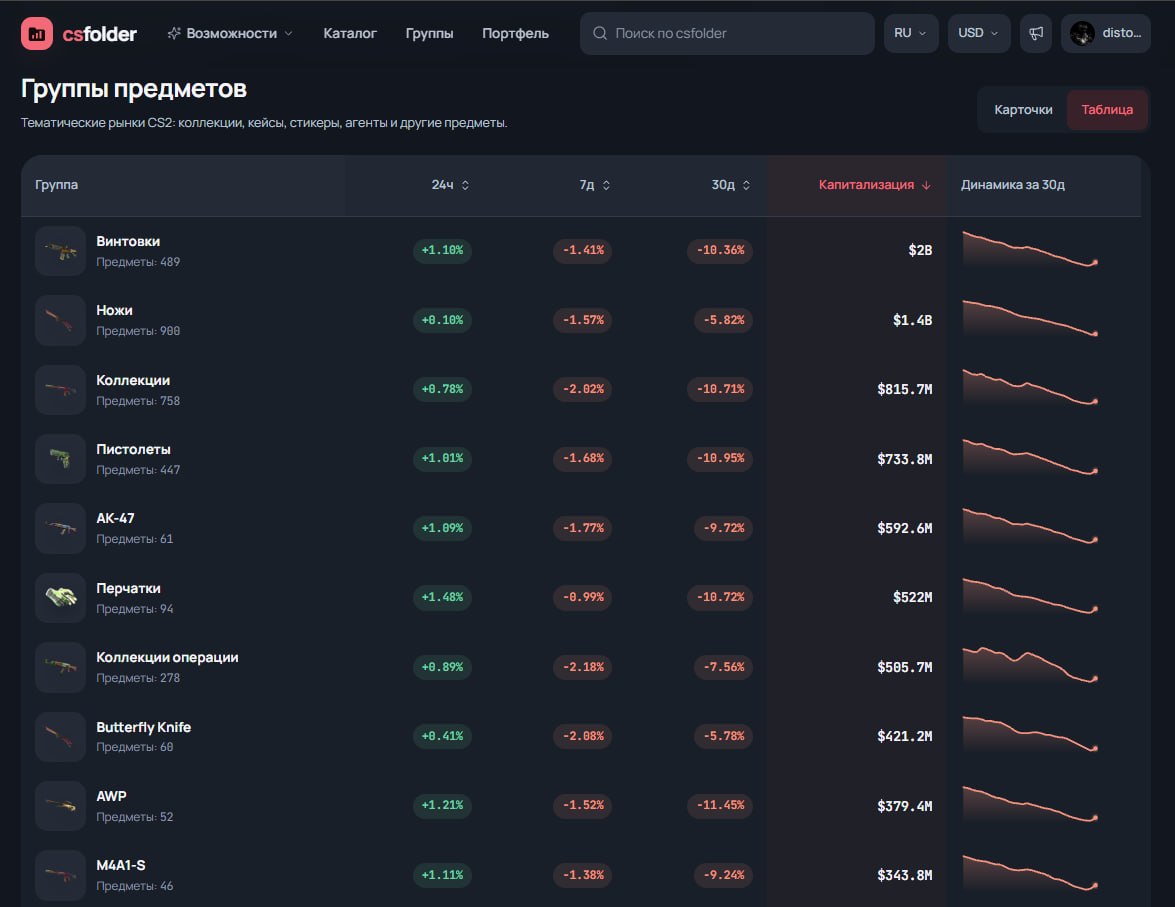Click the -1.57% Ножи 7d badge
This screenshot has width=1175, height=907.
point(583,320)
